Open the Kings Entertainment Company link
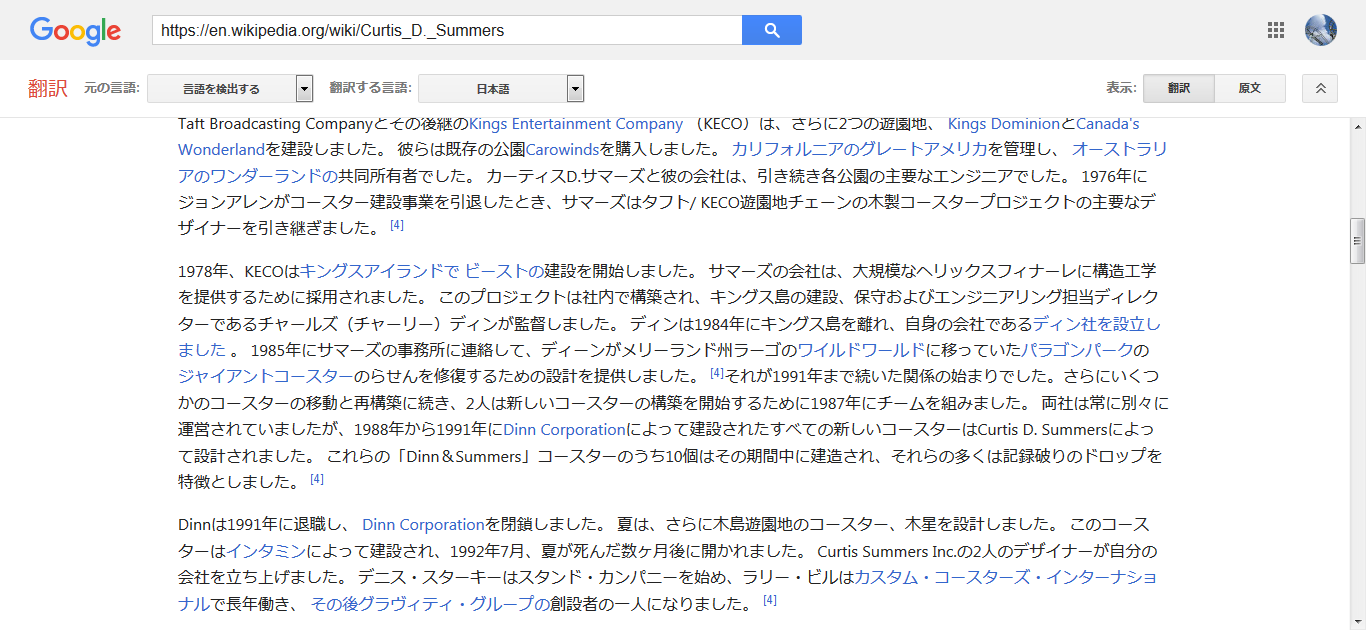 point(574,123)
